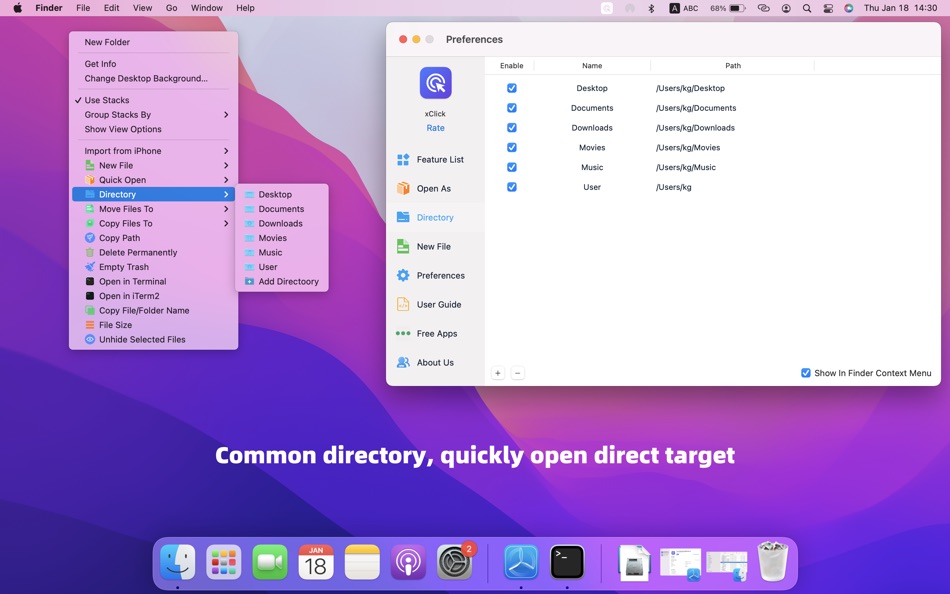Uncheck Show In Finder Context Menu

tap(806, 373)
